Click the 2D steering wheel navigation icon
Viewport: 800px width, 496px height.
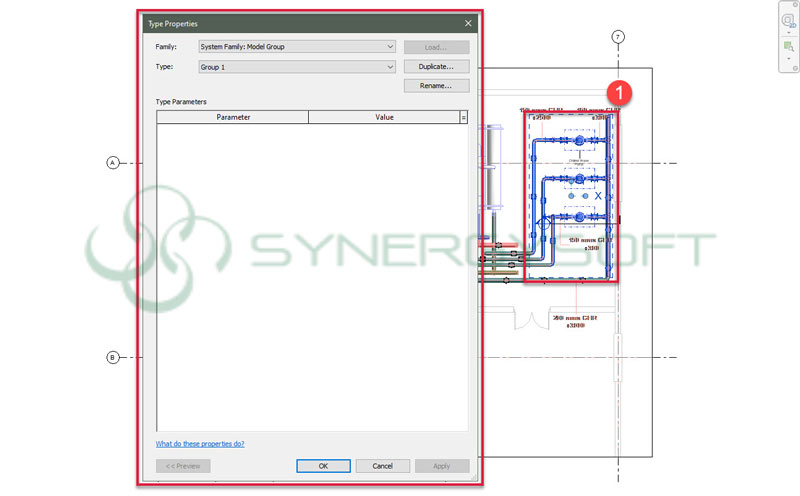[788, 18]
